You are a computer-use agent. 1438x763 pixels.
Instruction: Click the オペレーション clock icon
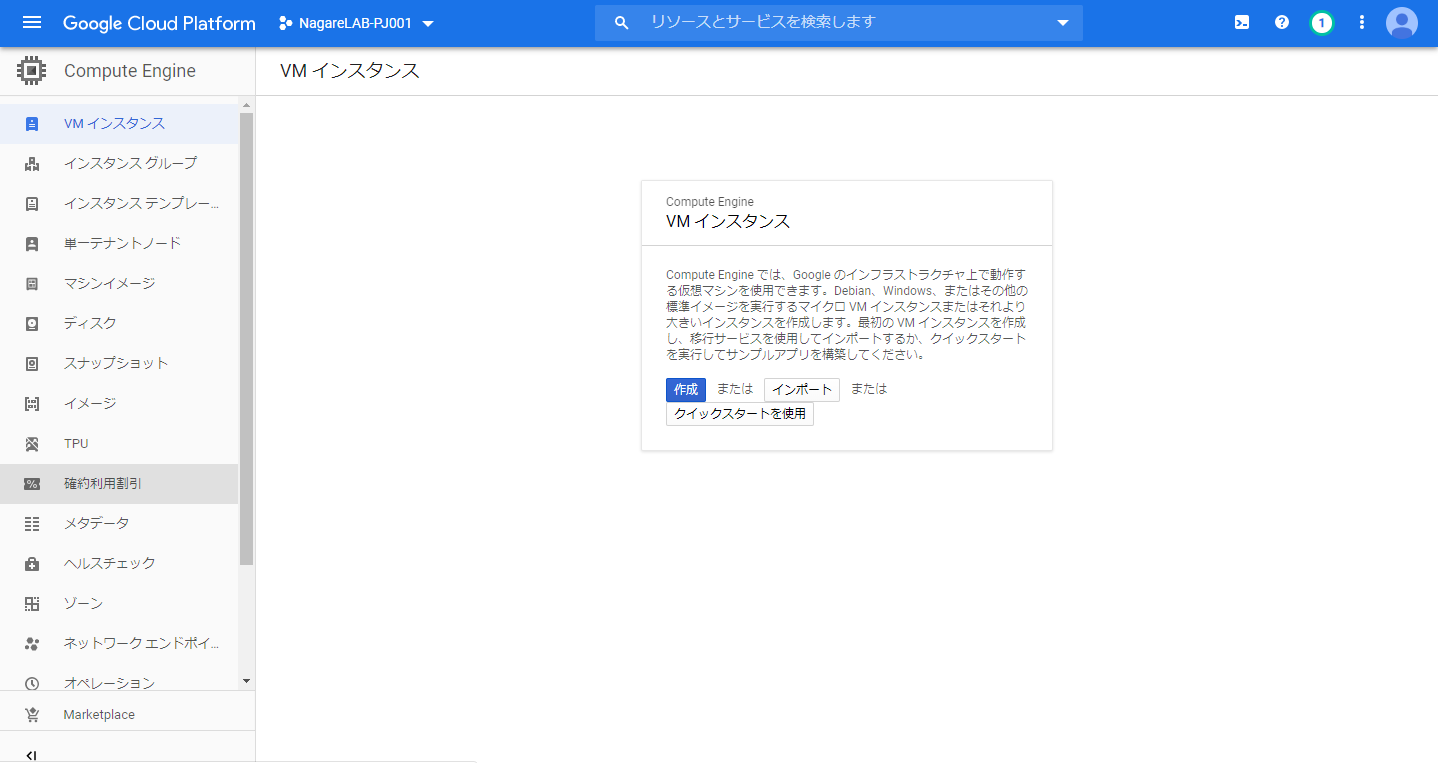pyautogui.click(x=32, y=683)
